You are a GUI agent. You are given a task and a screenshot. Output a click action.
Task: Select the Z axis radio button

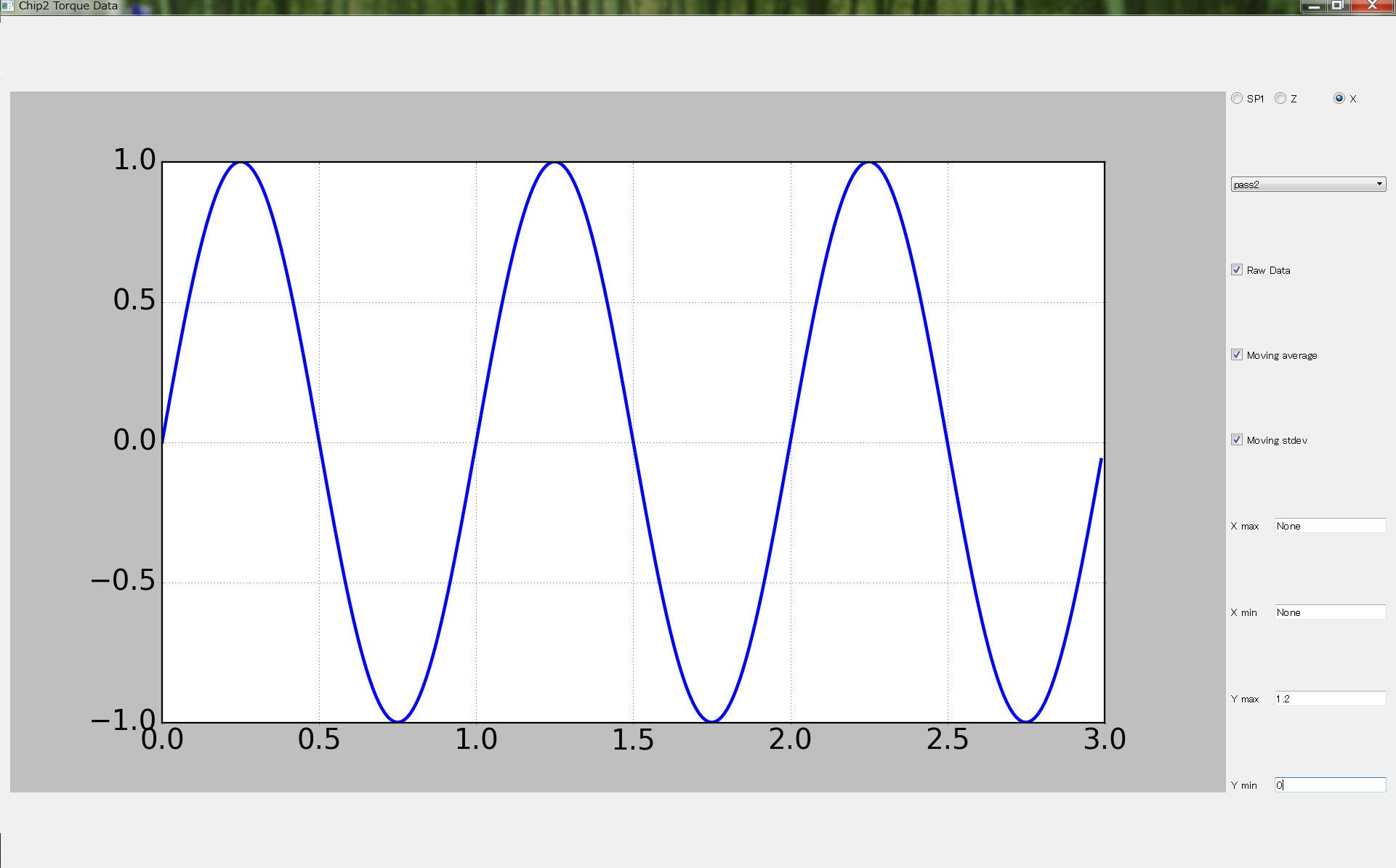pos(1281,98)
